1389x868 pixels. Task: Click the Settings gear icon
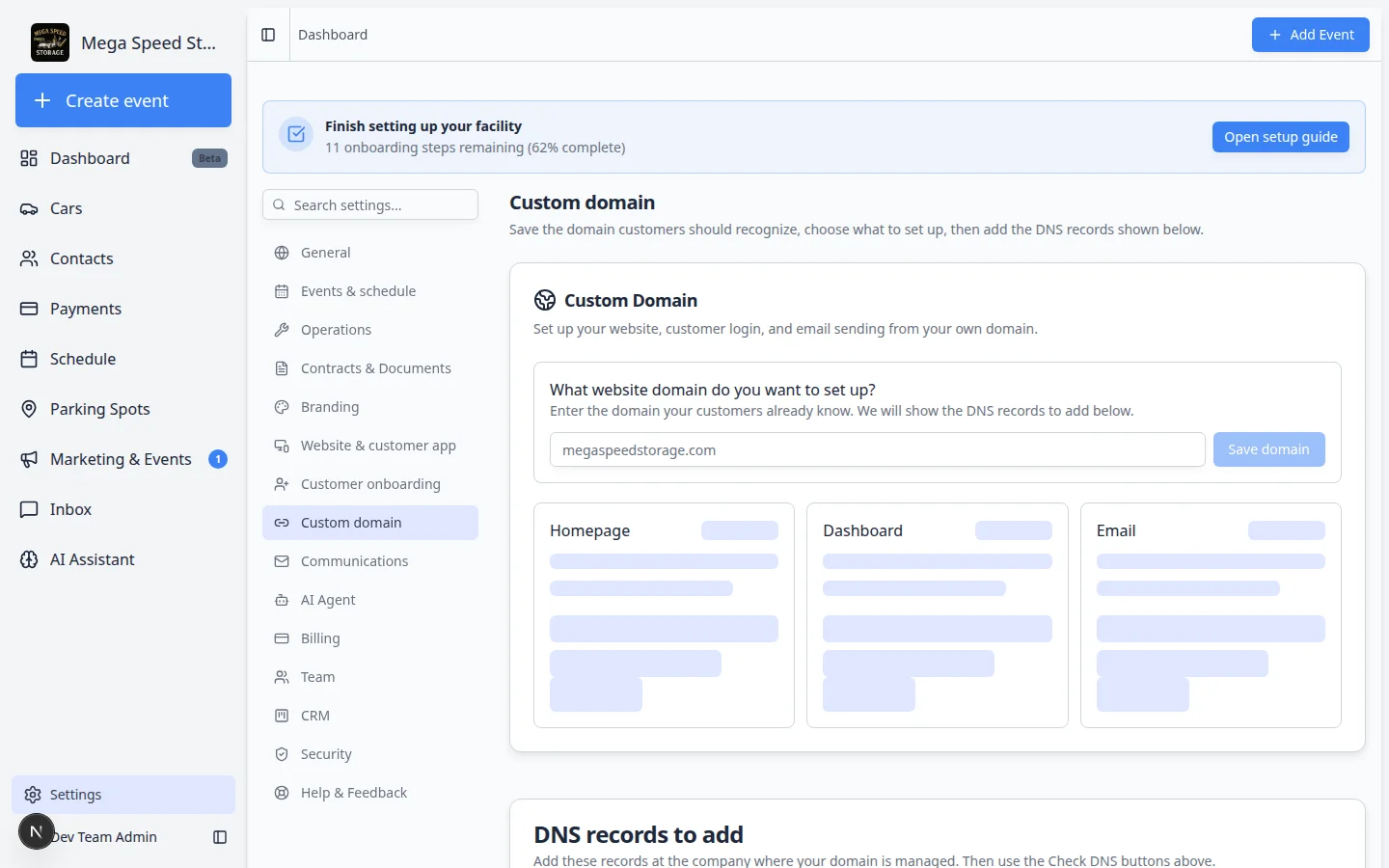(x=33, y=795)
